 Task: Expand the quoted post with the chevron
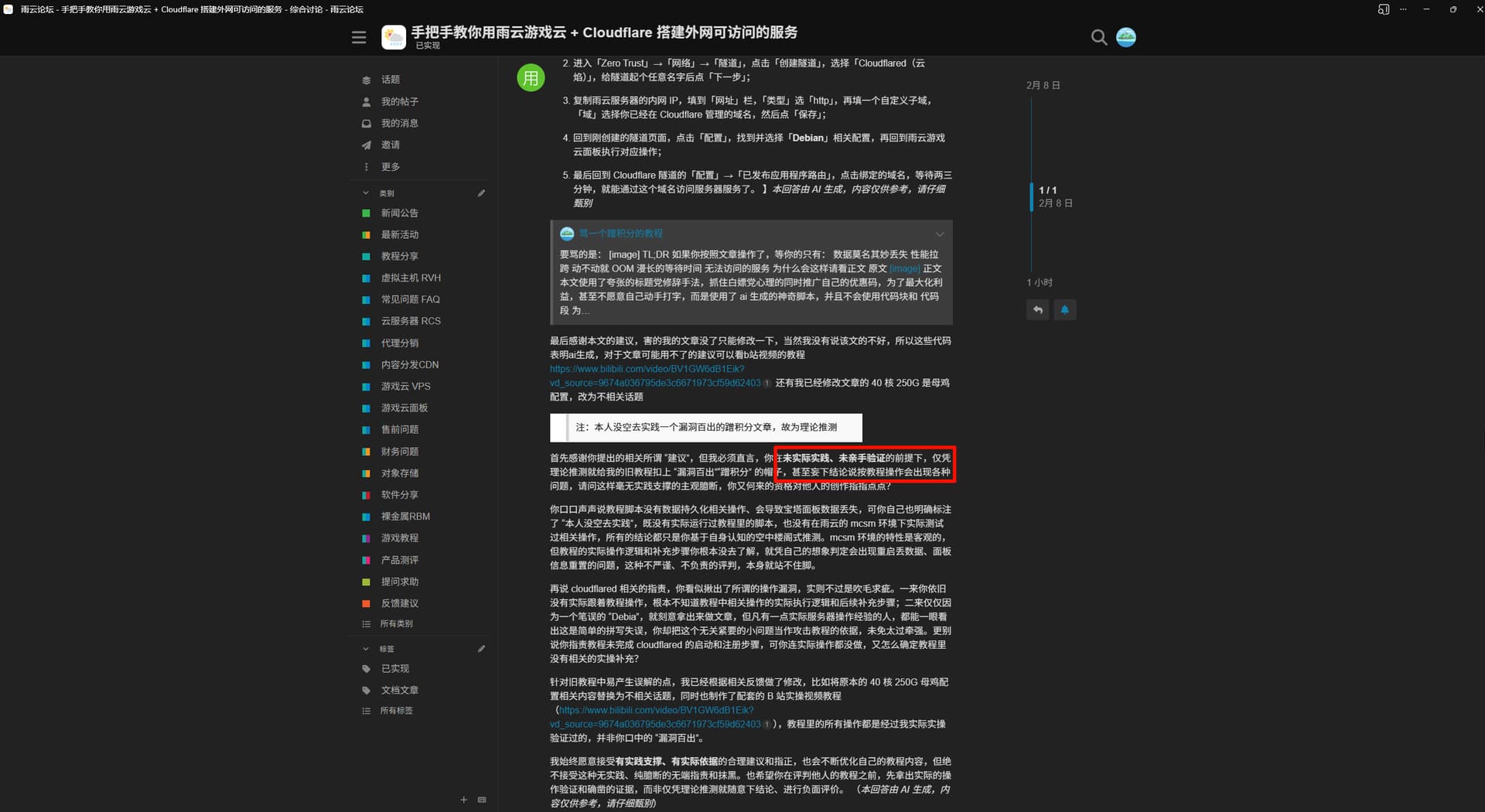pyautogui.click(x=940, y=234)
